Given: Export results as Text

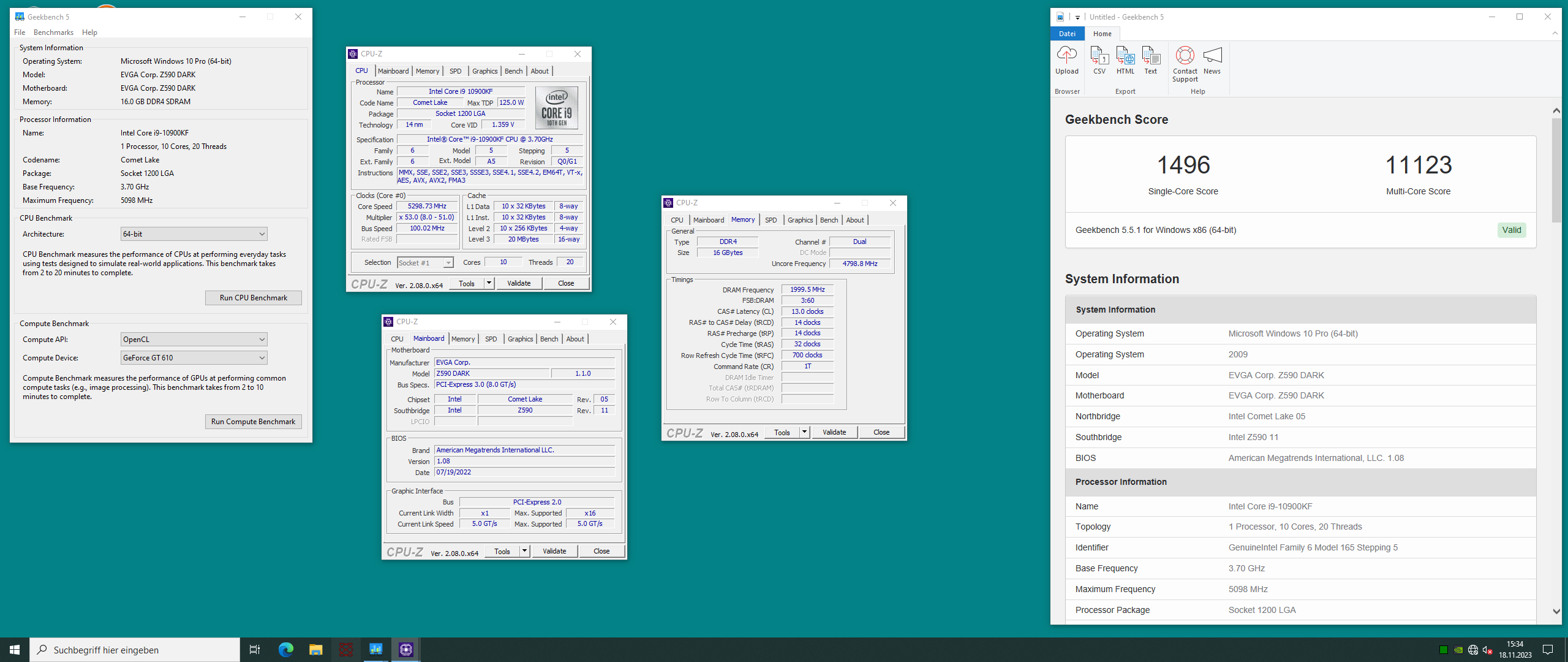Looking at the screenshot, I should point(1151,60).
